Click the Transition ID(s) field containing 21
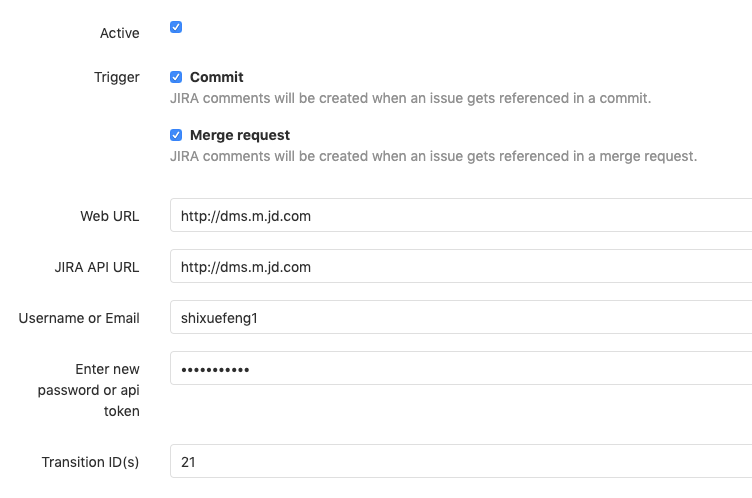This screenshot has height=498, width=752. (x=460, y=462)
